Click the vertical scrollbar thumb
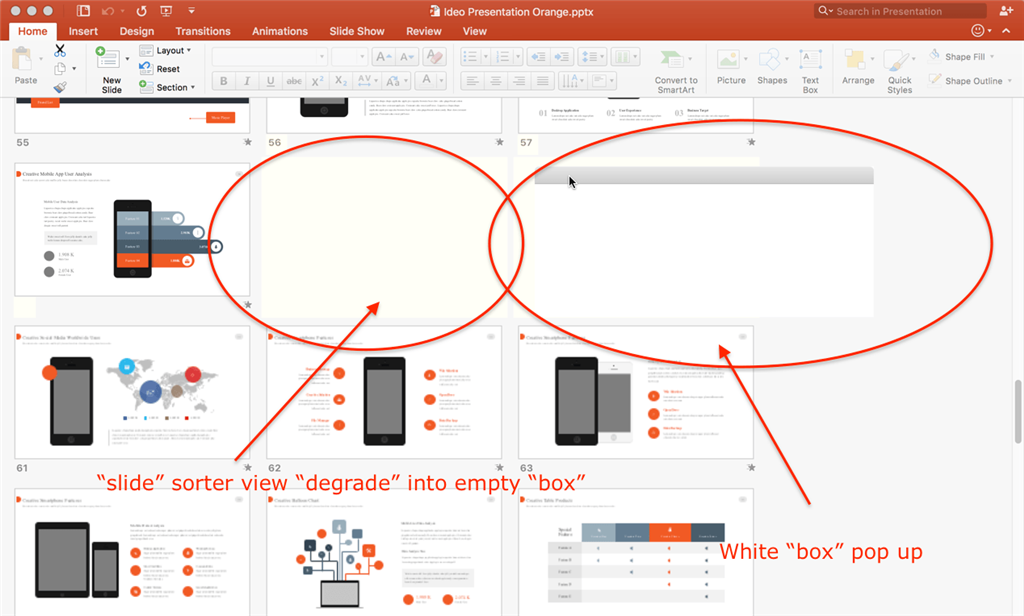This screenshot has width=1024, height=616. pyautogui.click(x=1018, y=412)
